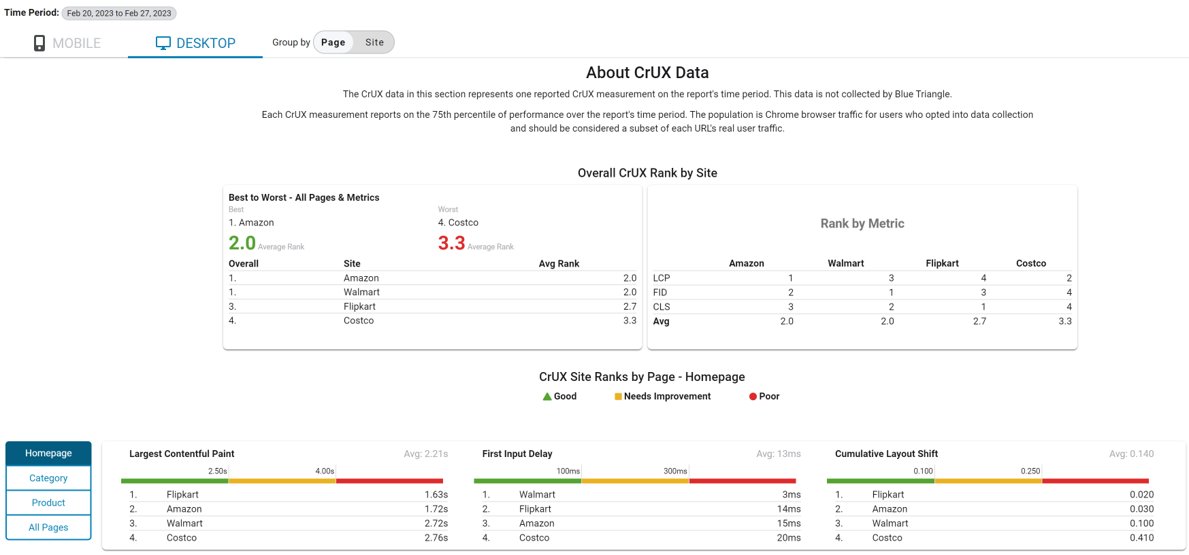Click the green Good triangle legend marker
The image size is (1189, 555).
pyautogui.click(x=547, y=396)
